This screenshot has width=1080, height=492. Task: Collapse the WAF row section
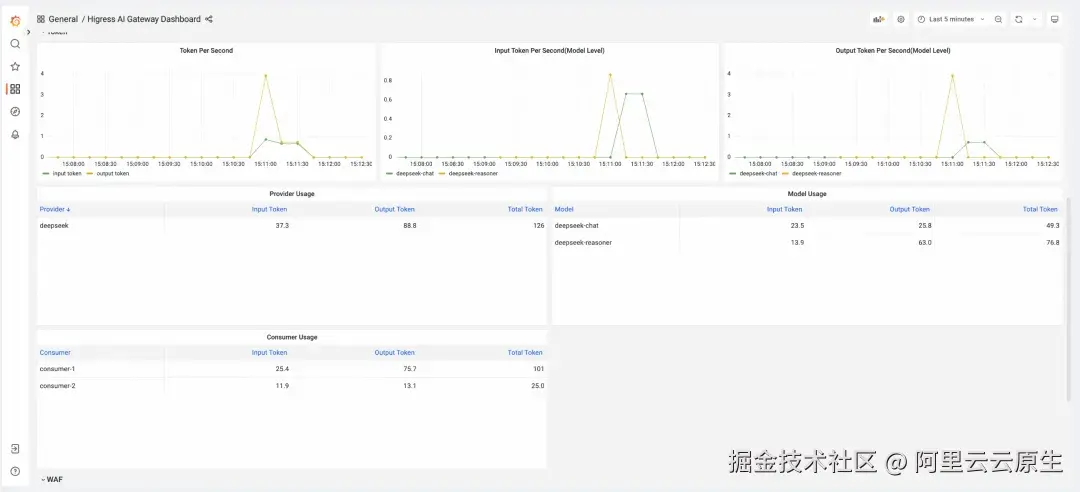[52, 479]
